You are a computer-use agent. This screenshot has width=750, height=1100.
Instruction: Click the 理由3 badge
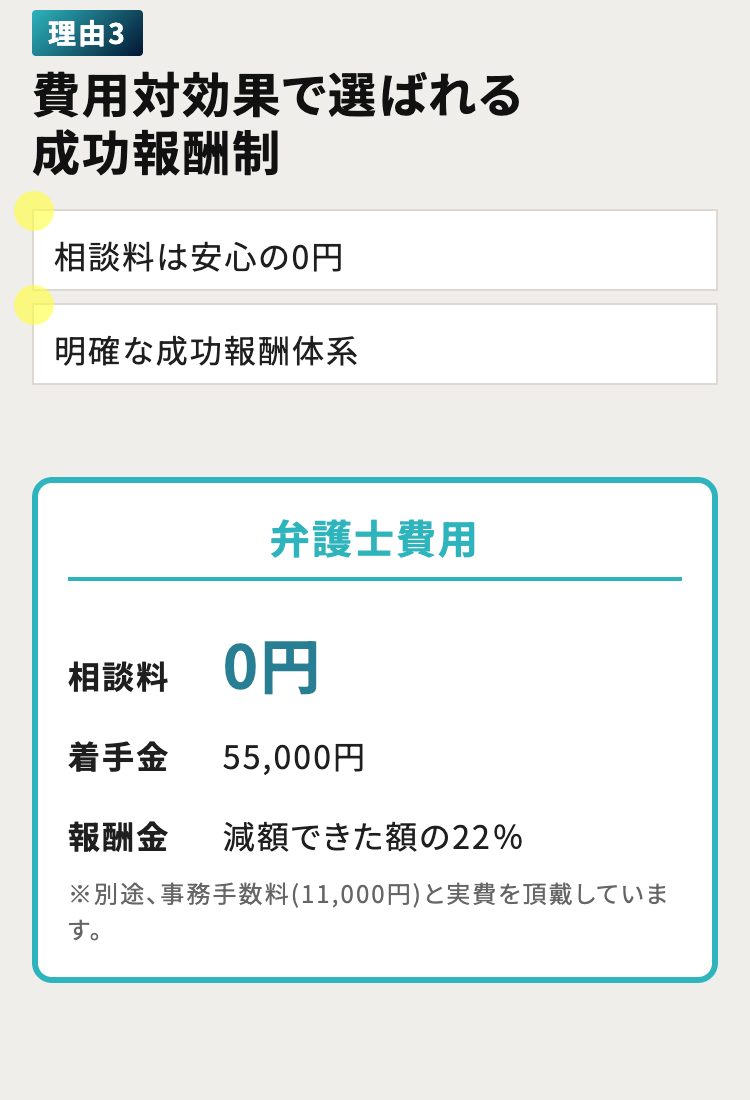point(87,33)
